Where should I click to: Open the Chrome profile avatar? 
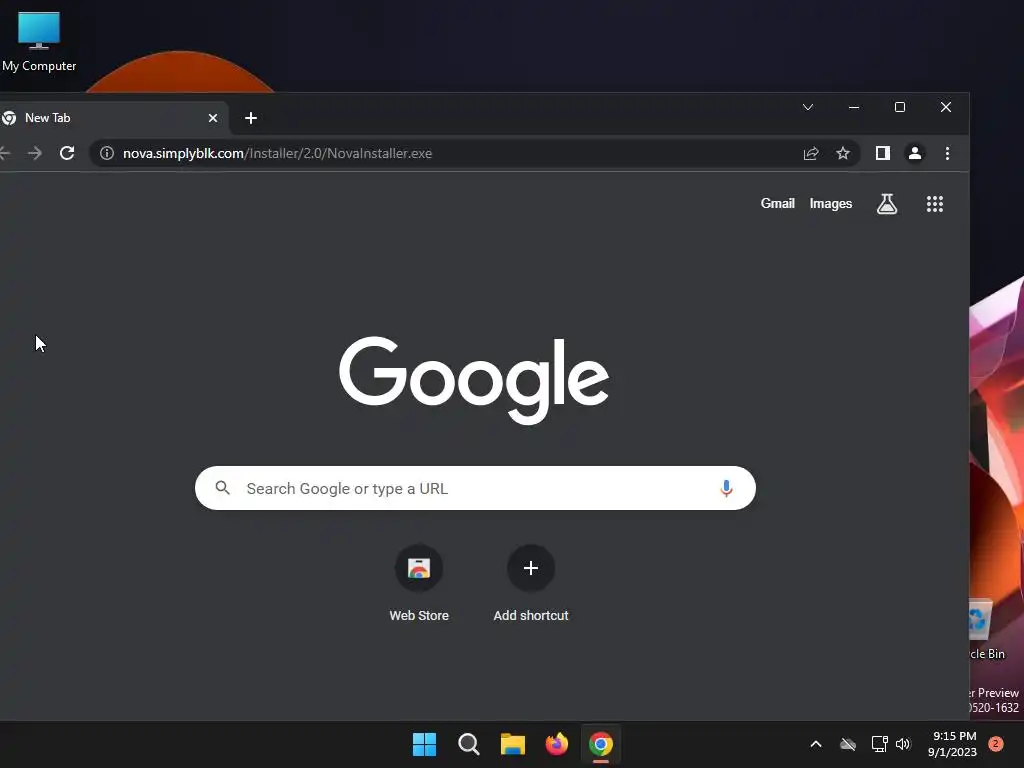915,153
